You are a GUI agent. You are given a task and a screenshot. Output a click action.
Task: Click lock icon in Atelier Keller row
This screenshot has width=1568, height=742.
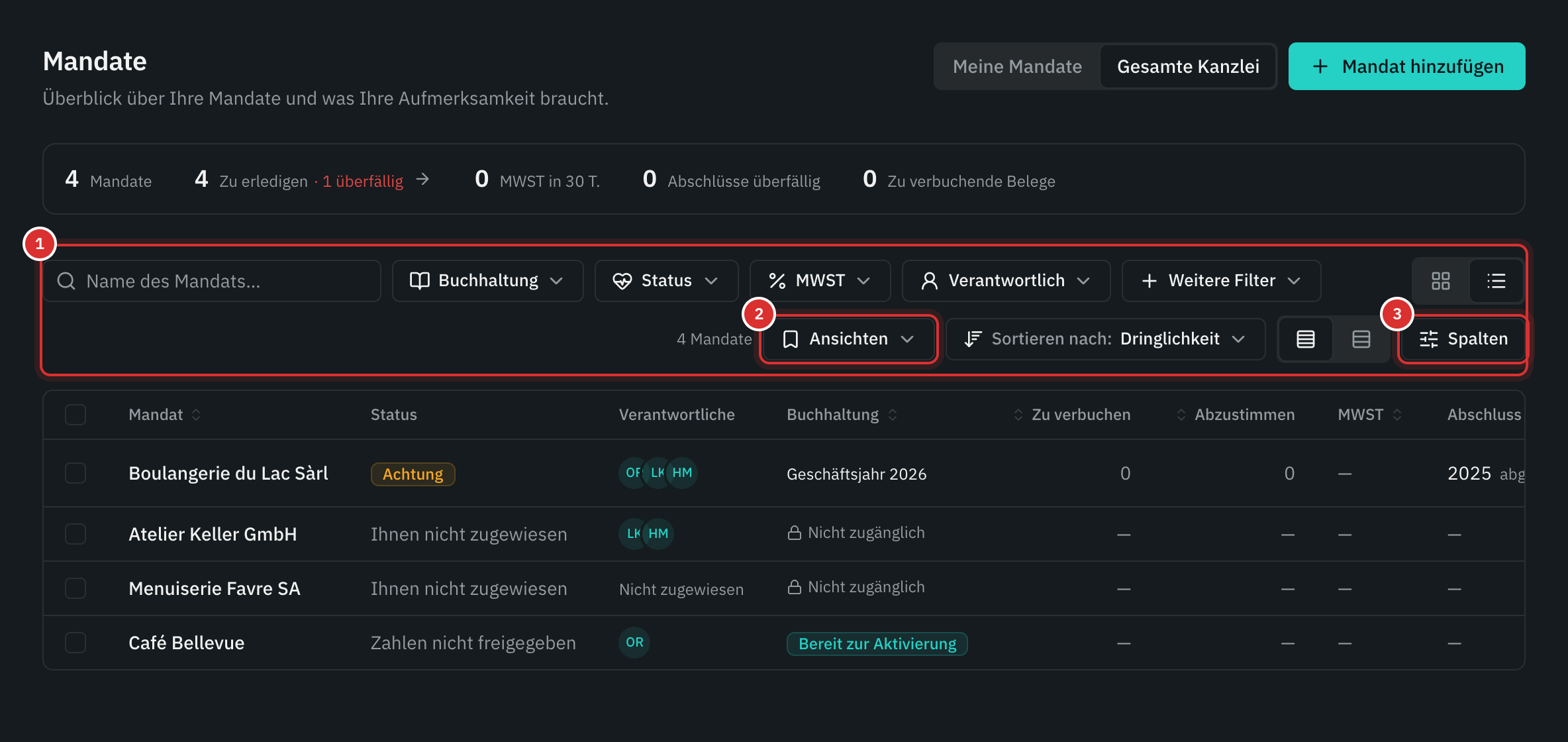(794, 533)
